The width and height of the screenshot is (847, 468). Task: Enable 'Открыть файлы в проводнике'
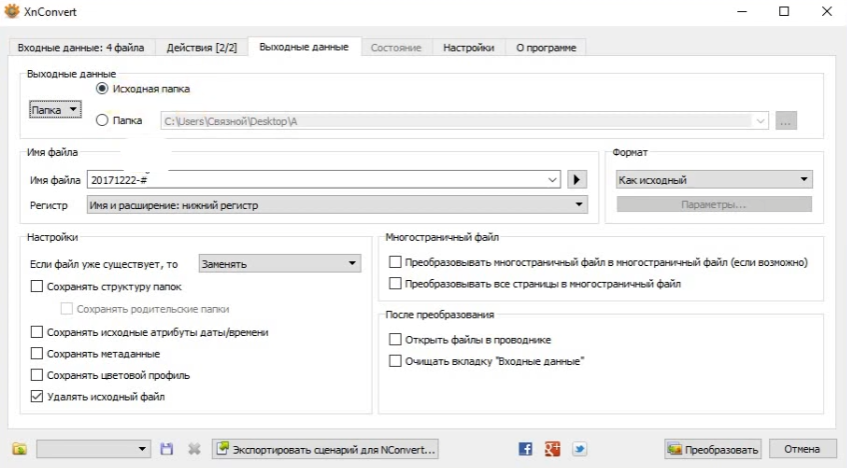pyautogui.click(x=395, y=339)
